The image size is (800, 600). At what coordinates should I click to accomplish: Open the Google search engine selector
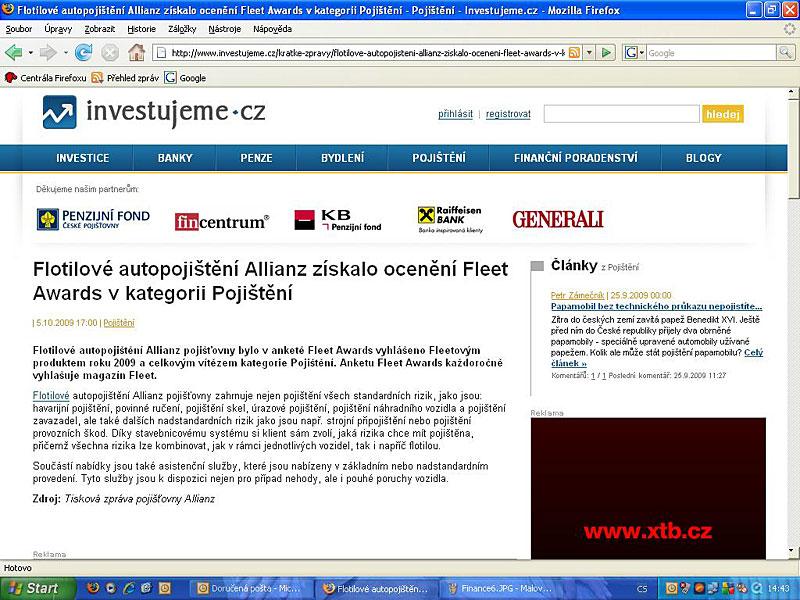point(635,53)
